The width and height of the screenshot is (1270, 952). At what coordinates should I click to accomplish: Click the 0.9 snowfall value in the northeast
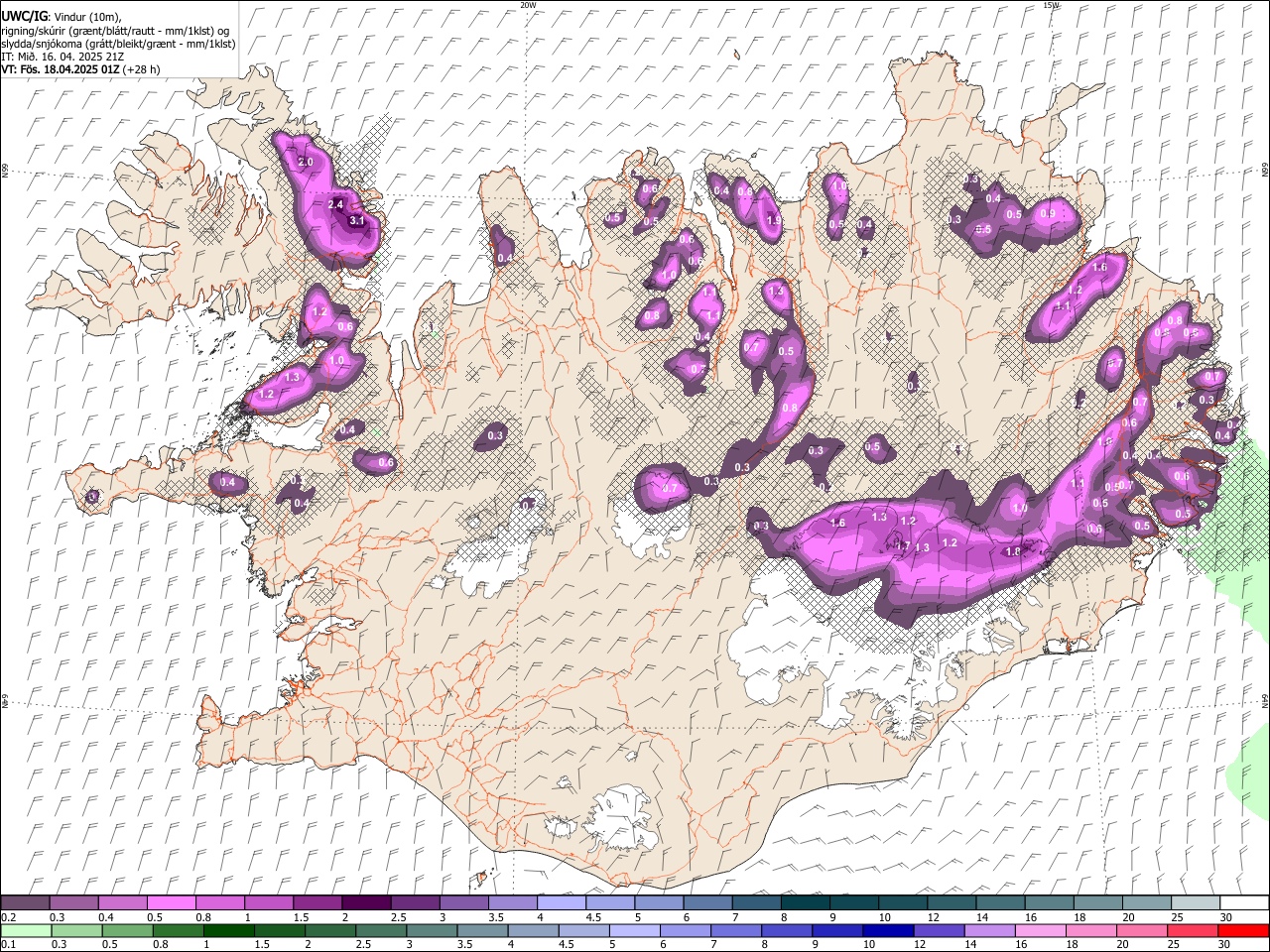(1047, 213)
